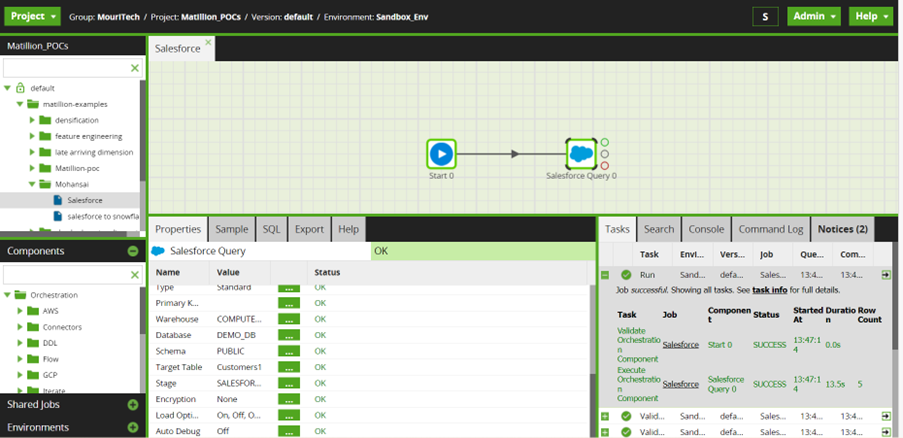Add a new shared job with plus icon
The height and width of the screenshot is (438, 903).
point(133,404)
